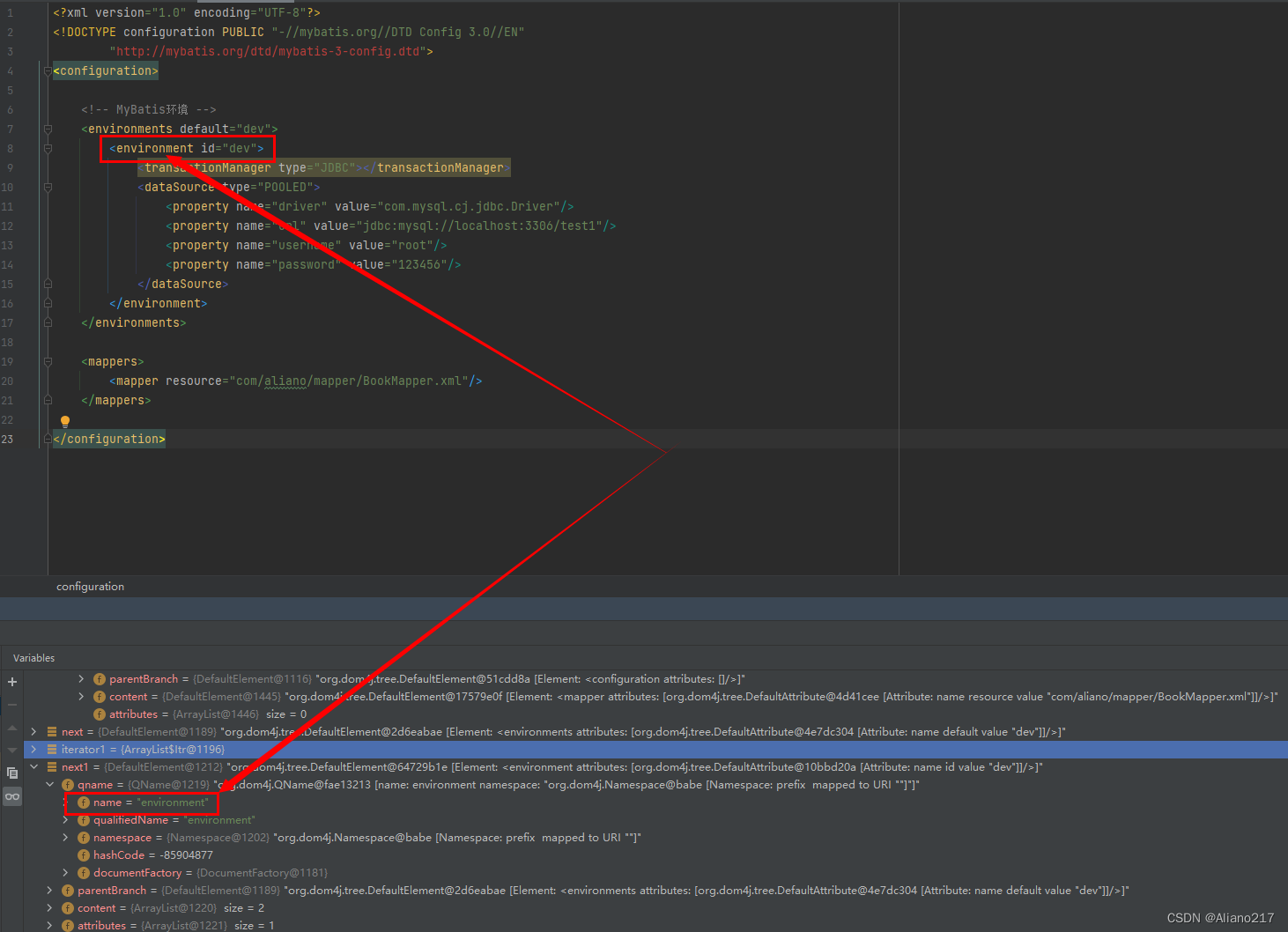Image resolution: width=1288 pixels, height=932 pixels.
Task: Click the duplicate watch copy icon
Action: coord(12,773)
